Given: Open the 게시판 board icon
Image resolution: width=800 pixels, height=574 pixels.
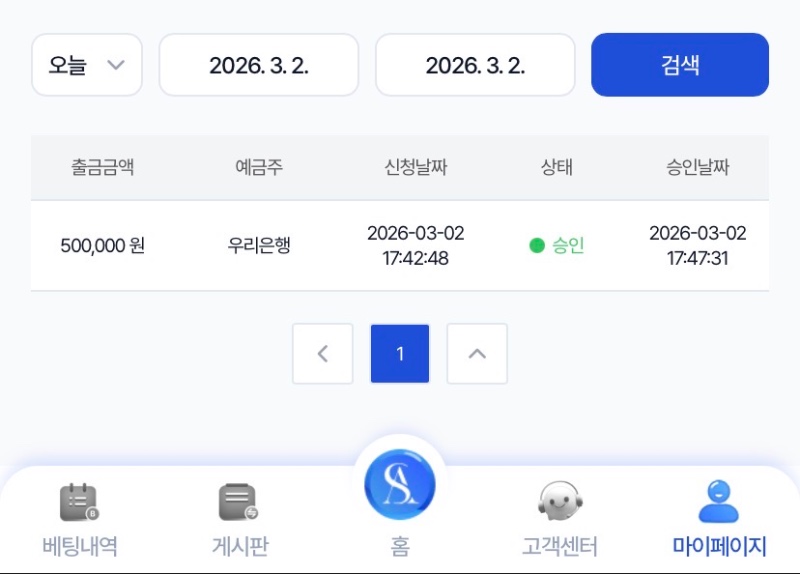Looking at the screenshot, I should (239, 502).
